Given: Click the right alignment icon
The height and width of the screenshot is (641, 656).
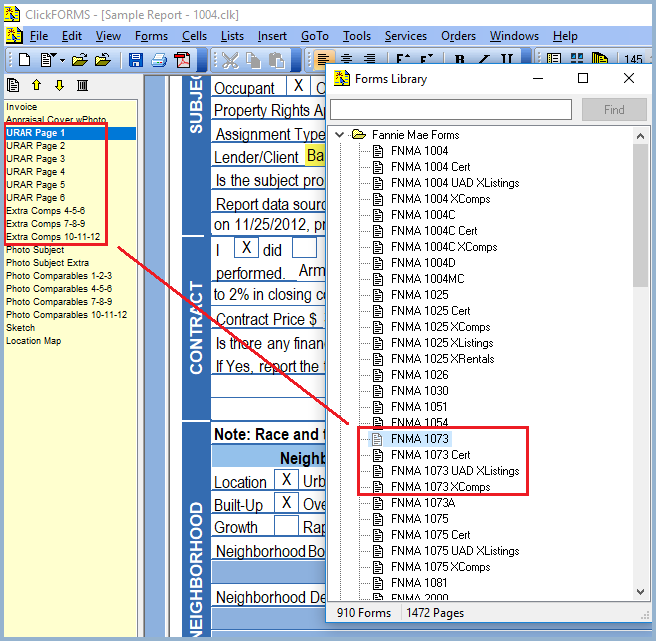Looking at the screenshot, I should (369, 59).
